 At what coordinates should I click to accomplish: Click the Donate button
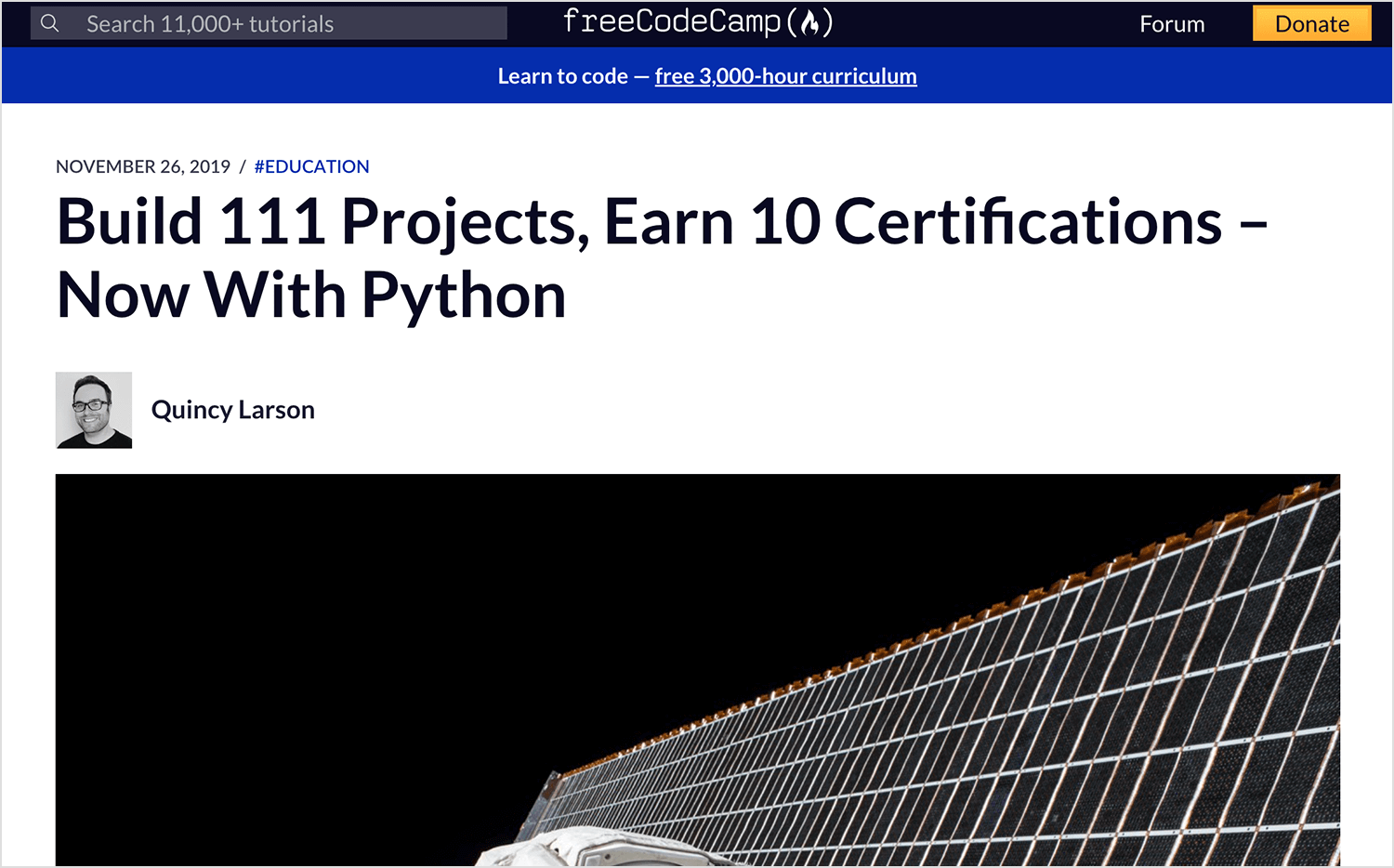[1311, 23]
